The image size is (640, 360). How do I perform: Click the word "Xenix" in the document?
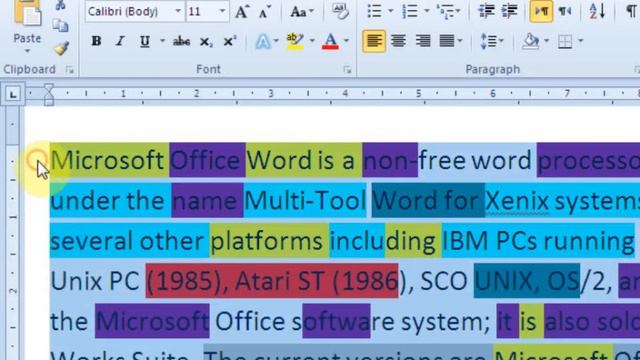517,201
